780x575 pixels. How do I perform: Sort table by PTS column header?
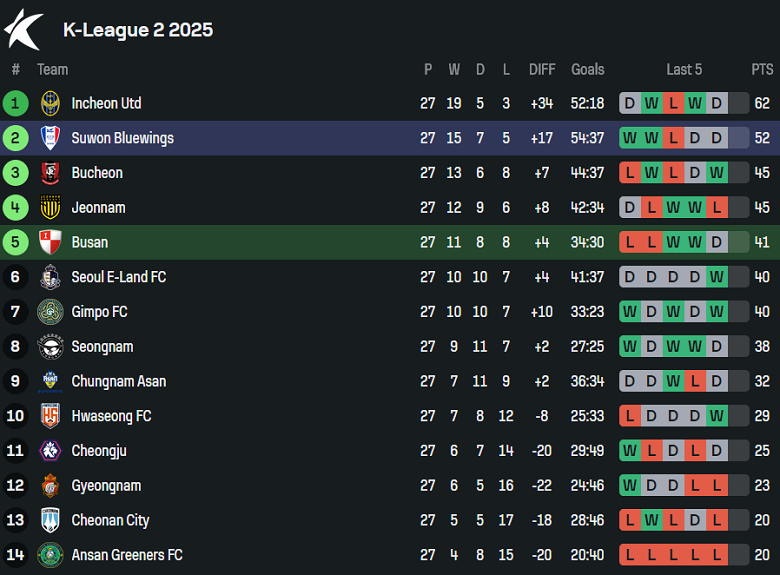click(762, 69)
